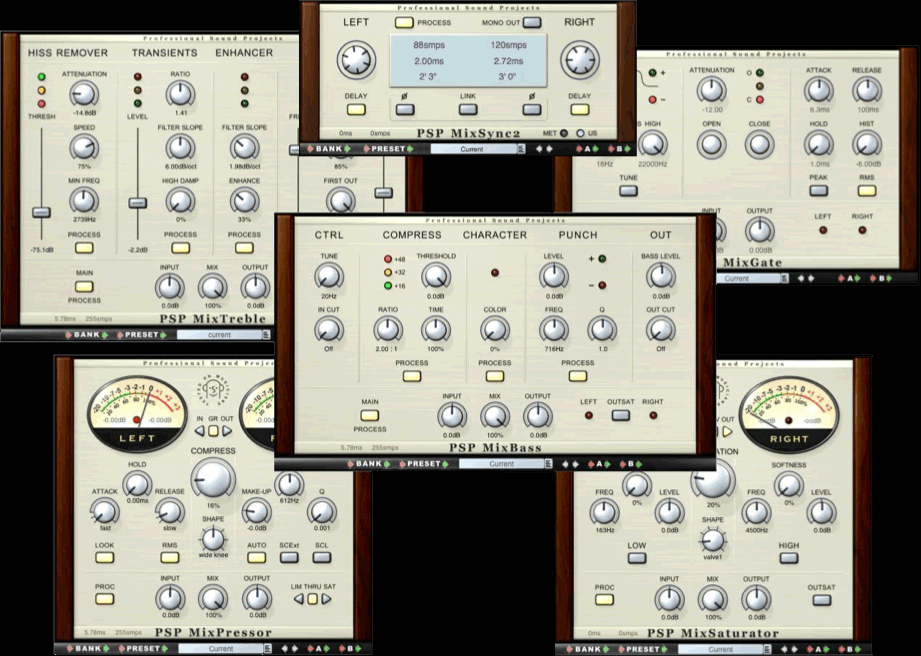
Task: Click red arrow before A in MixSync2
Action: (x=580, y=149)
